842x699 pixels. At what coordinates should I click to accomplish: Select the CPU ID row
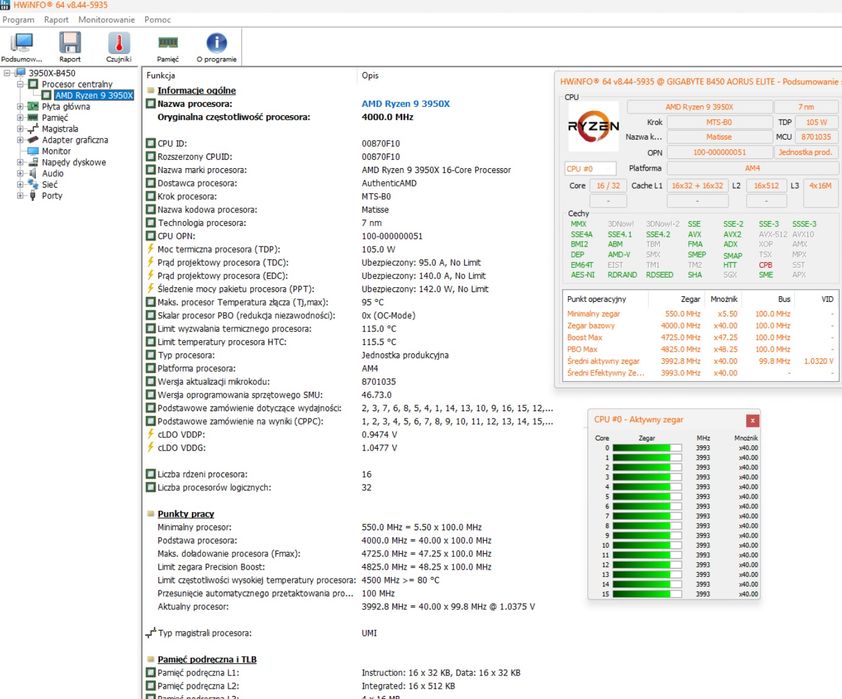[x=349, y=144]
